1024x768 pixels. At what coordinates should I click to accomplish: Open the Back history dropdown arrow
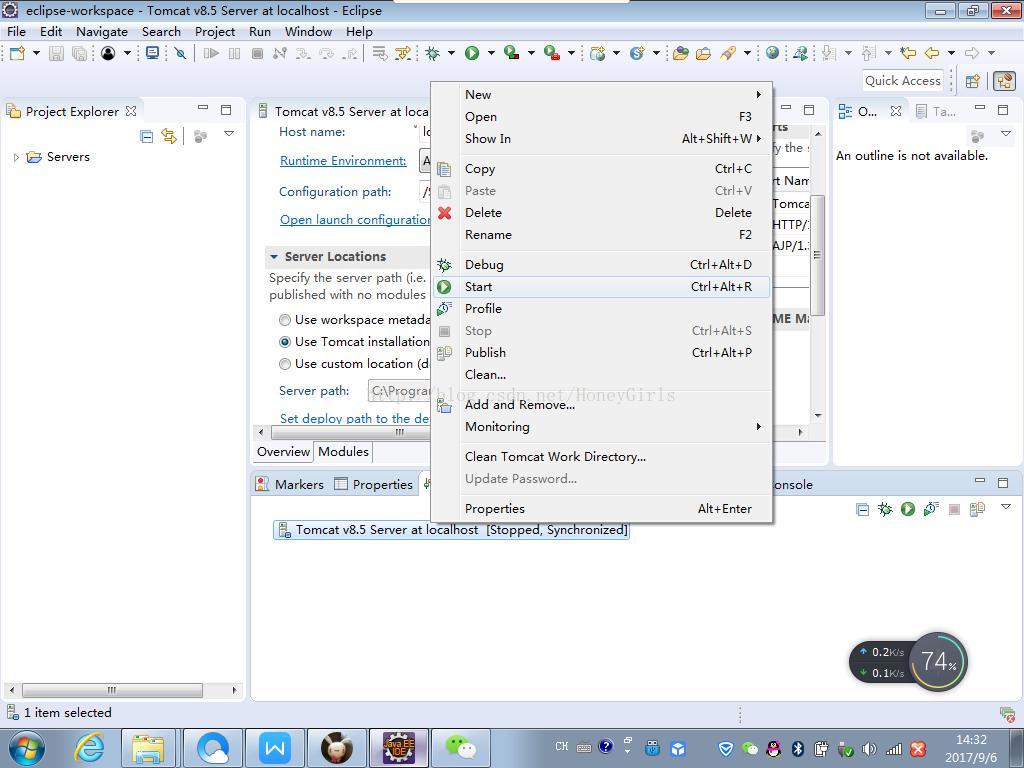tap(952, 54)
